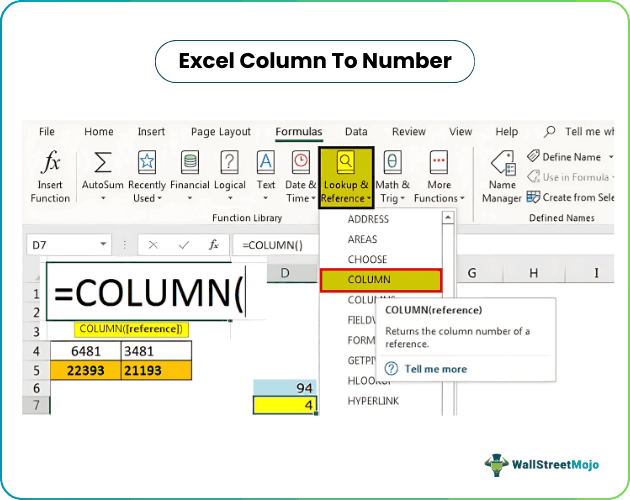
Task: Expand the Name Box dropdown arrow
Action: pyautogui.click(x=103, y=244)
